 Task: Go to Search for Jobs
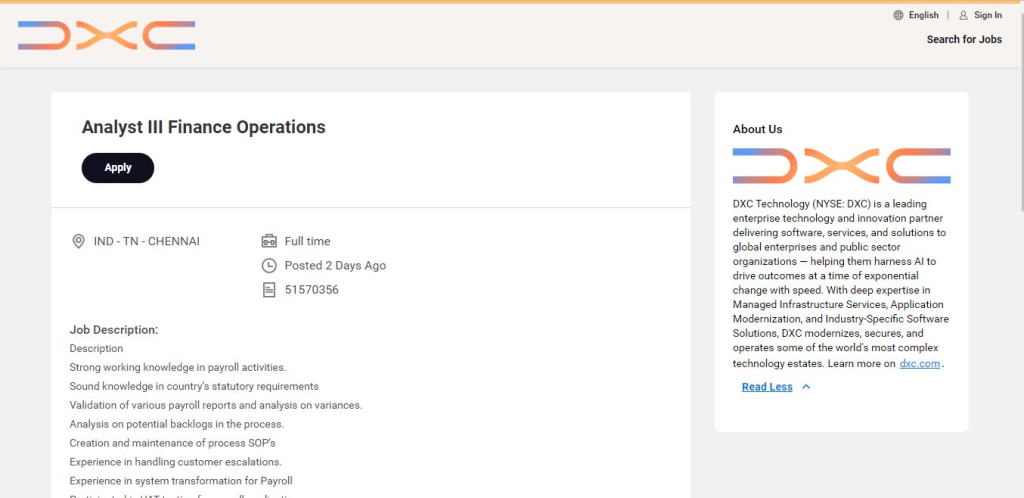click(964, 39)
